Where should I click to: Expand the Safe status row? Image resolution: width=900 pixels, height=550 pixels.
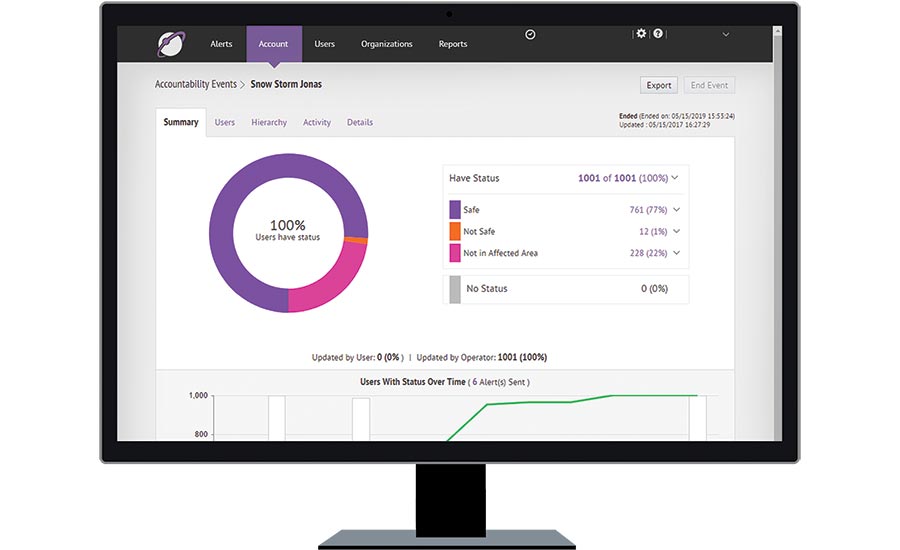click(677, 210)
